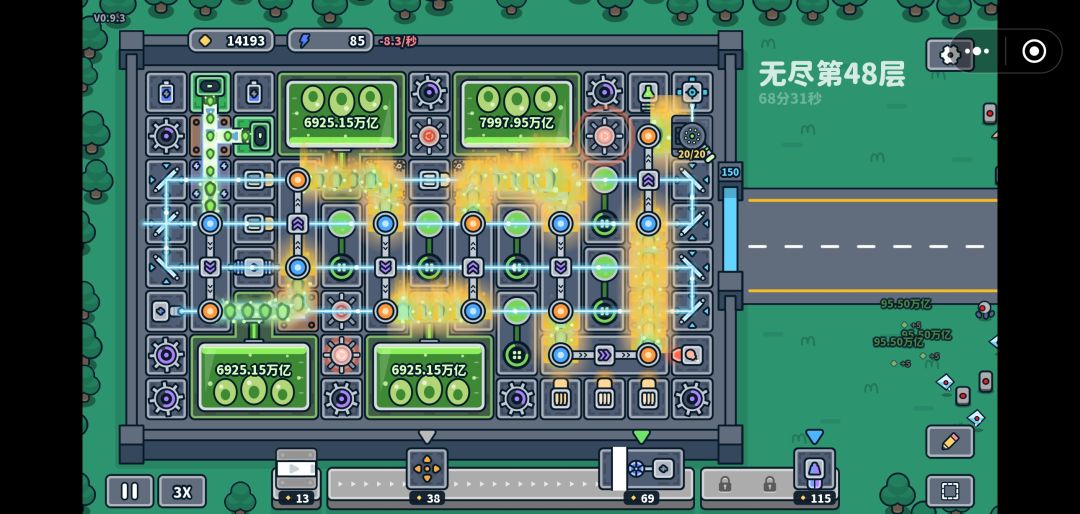This screenshot has height=514, width=1080.
Task: Pause the game
Action: click(x=129, y=491)
